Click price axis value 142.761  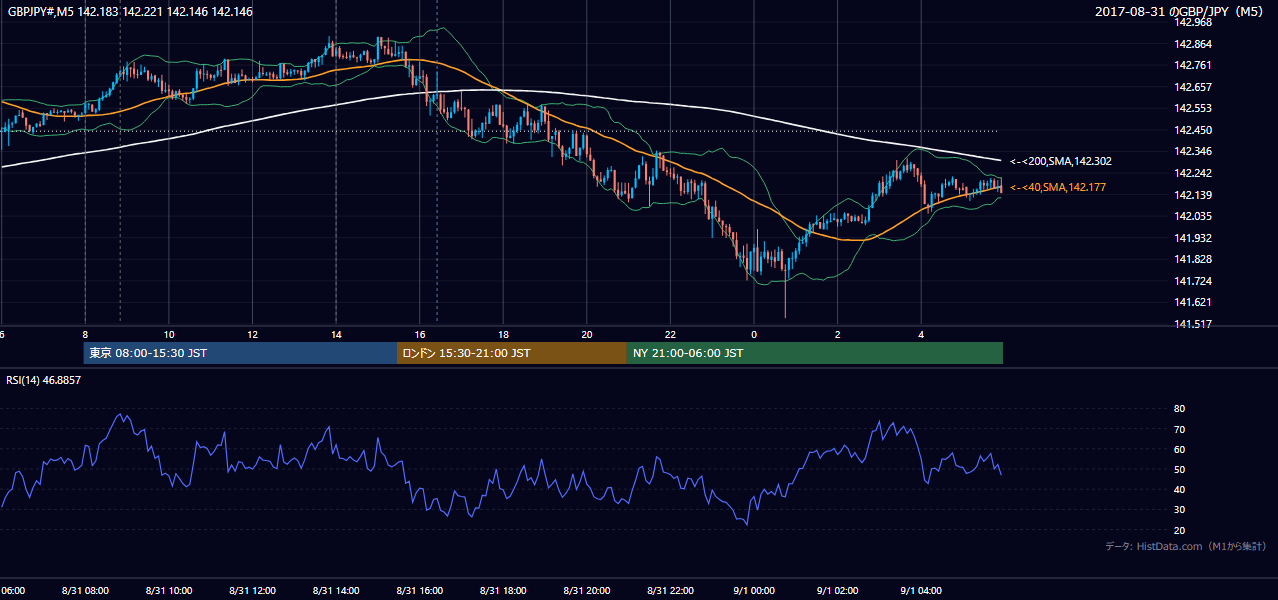pyautogui.click(x=1194, y=65)
